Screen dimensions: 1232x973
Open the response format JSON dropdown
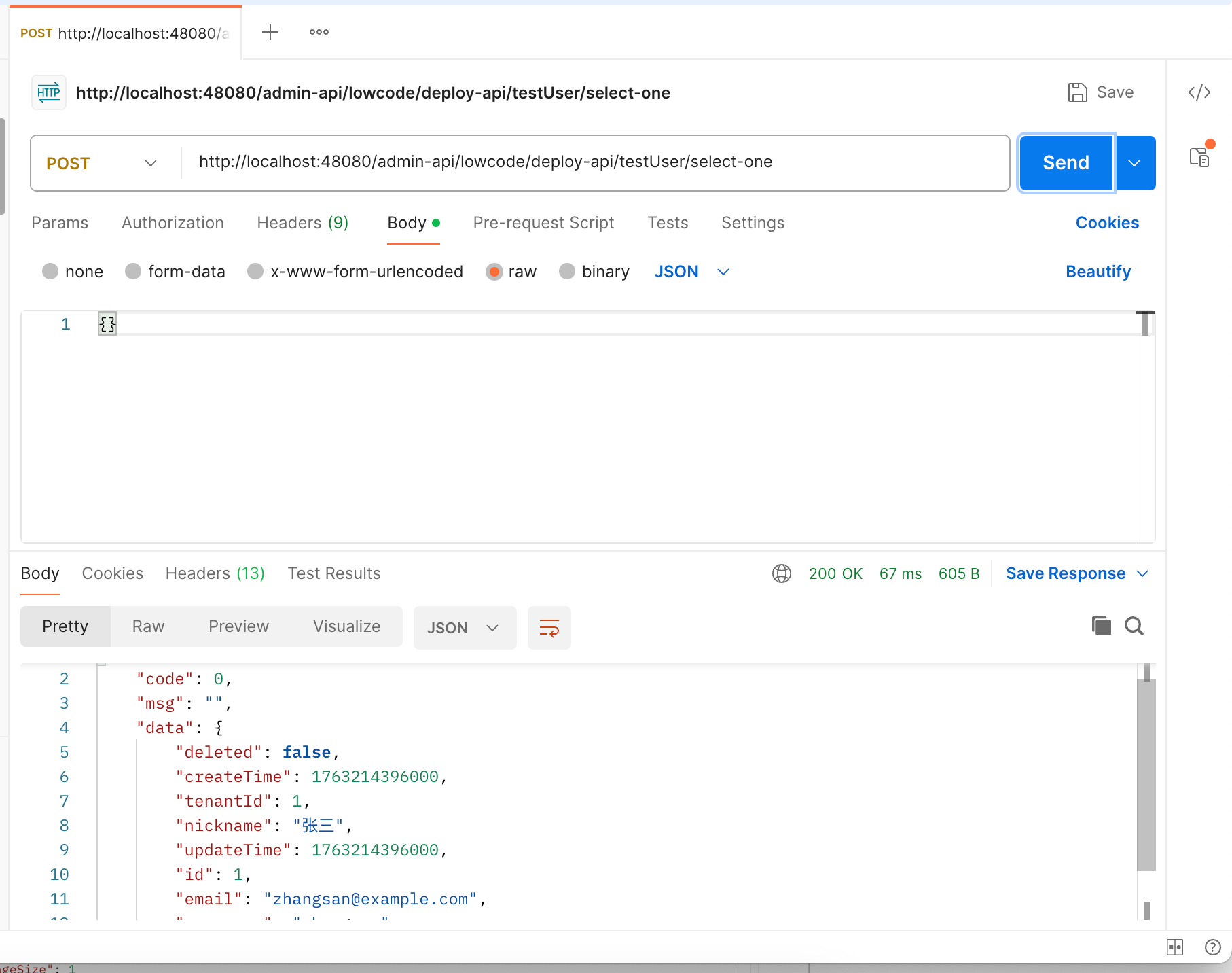coord(464,628)
